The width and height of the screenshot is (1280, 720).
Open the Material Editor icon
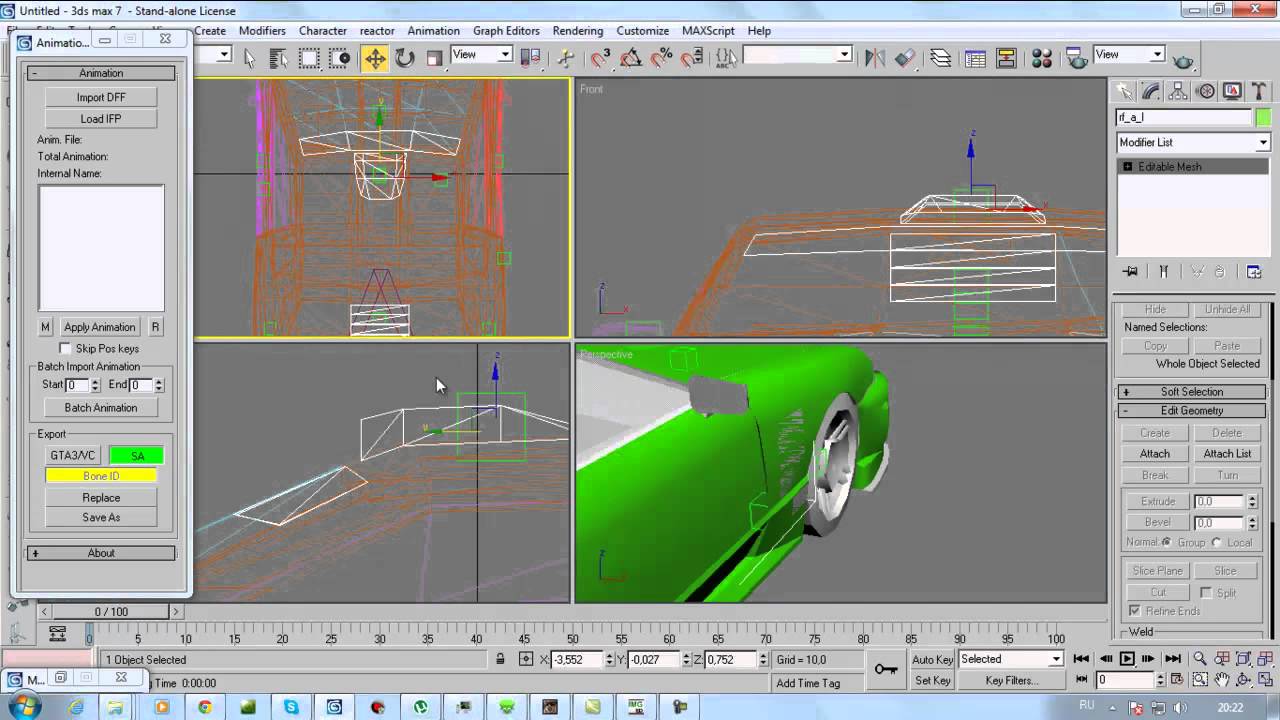(x=1042, y=58)
